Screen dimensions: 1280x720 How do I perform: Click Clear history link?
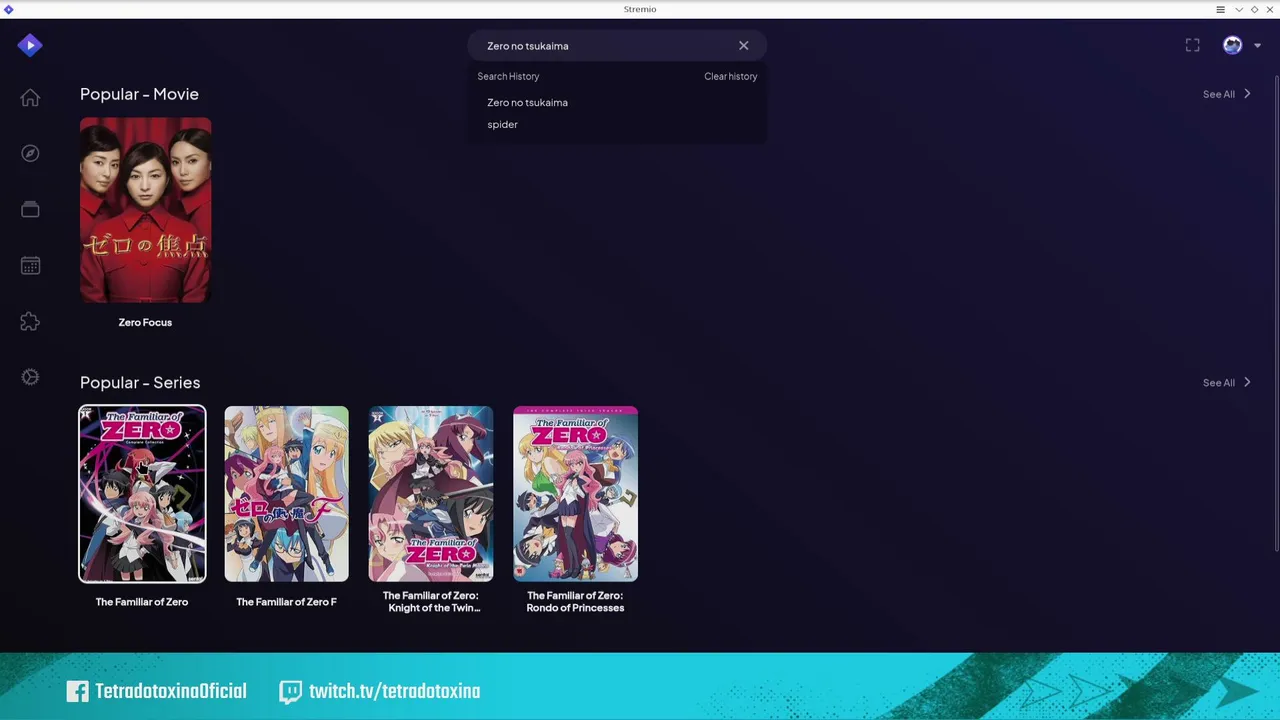coord(730,76)
